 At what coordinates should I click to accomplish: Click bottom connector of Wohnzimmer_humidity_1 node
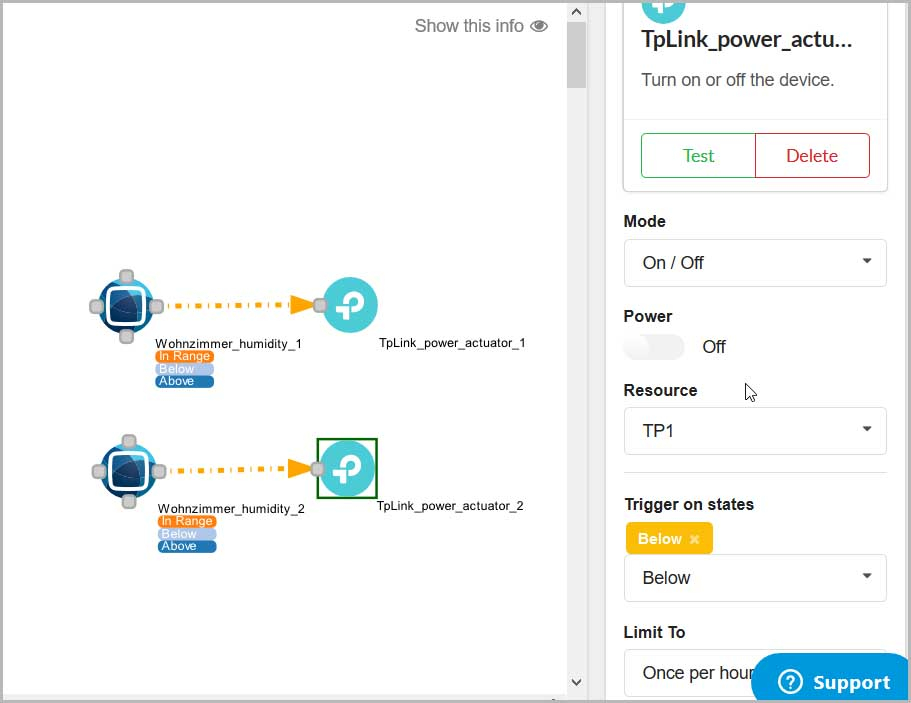coord(126,336)
